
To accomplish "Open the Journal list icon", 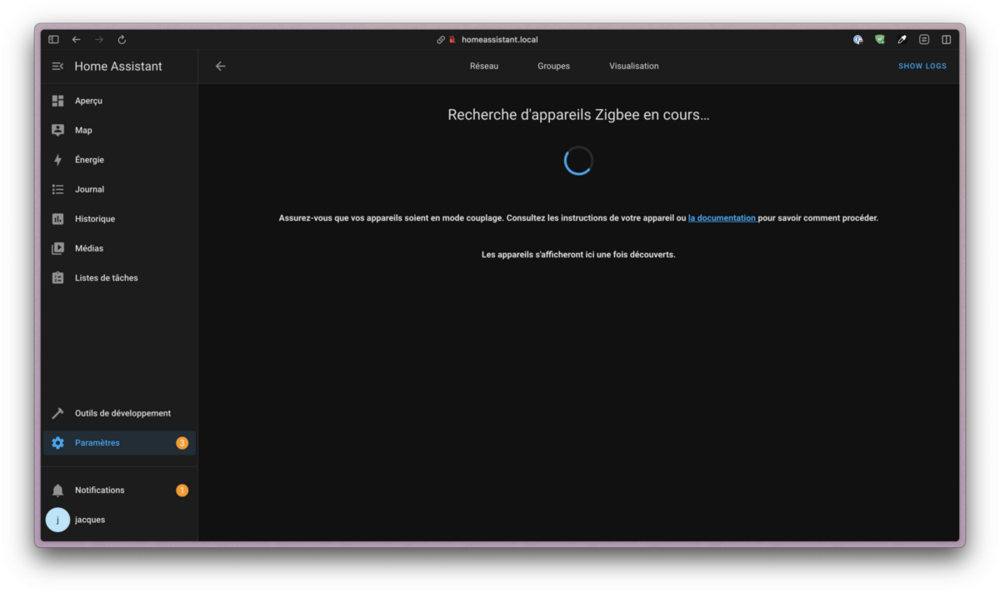I will (x=58, y=189).
